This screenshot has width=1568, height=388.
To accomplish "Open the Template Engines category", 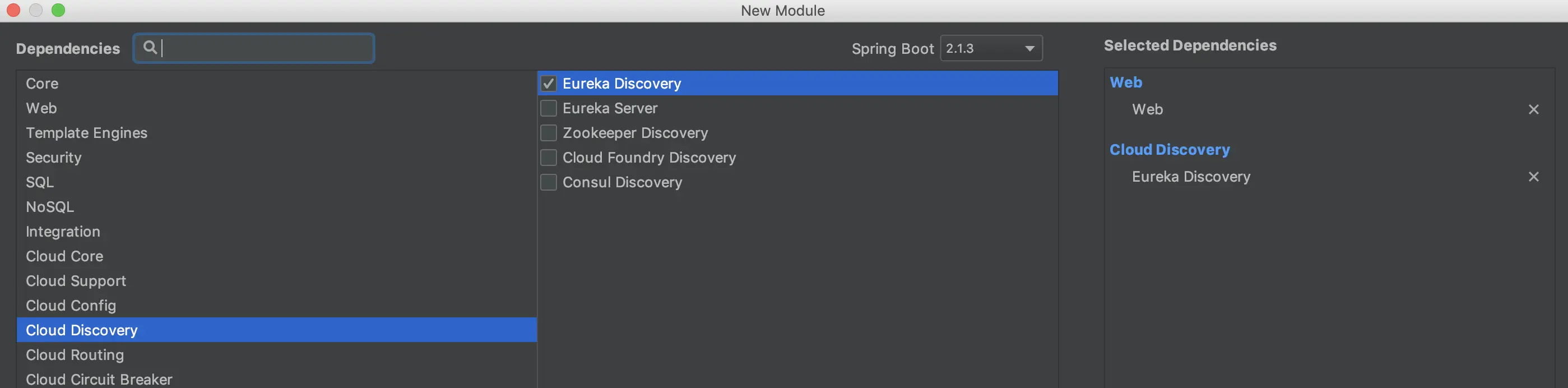I will (x=276, y=133).
